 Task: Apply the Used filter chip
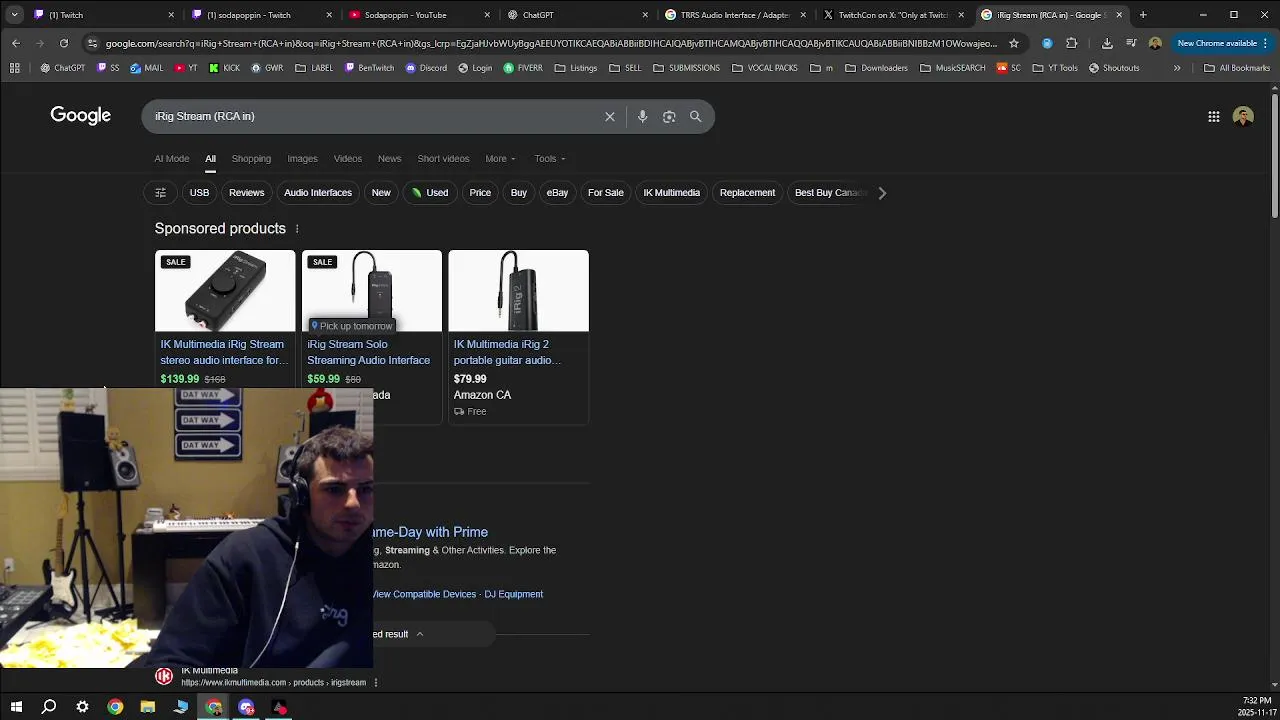pyautogui.click(x=430, y=193)
